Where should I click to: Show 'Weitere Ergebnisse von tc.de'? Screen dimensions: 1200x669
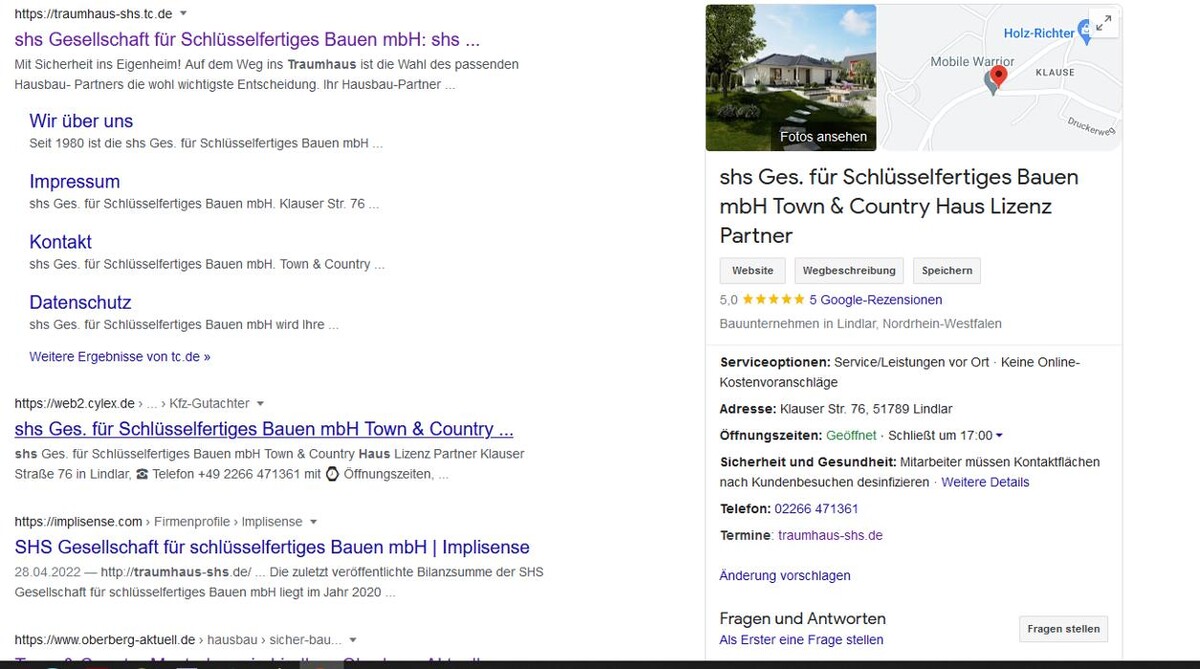[x=119, y=357]
